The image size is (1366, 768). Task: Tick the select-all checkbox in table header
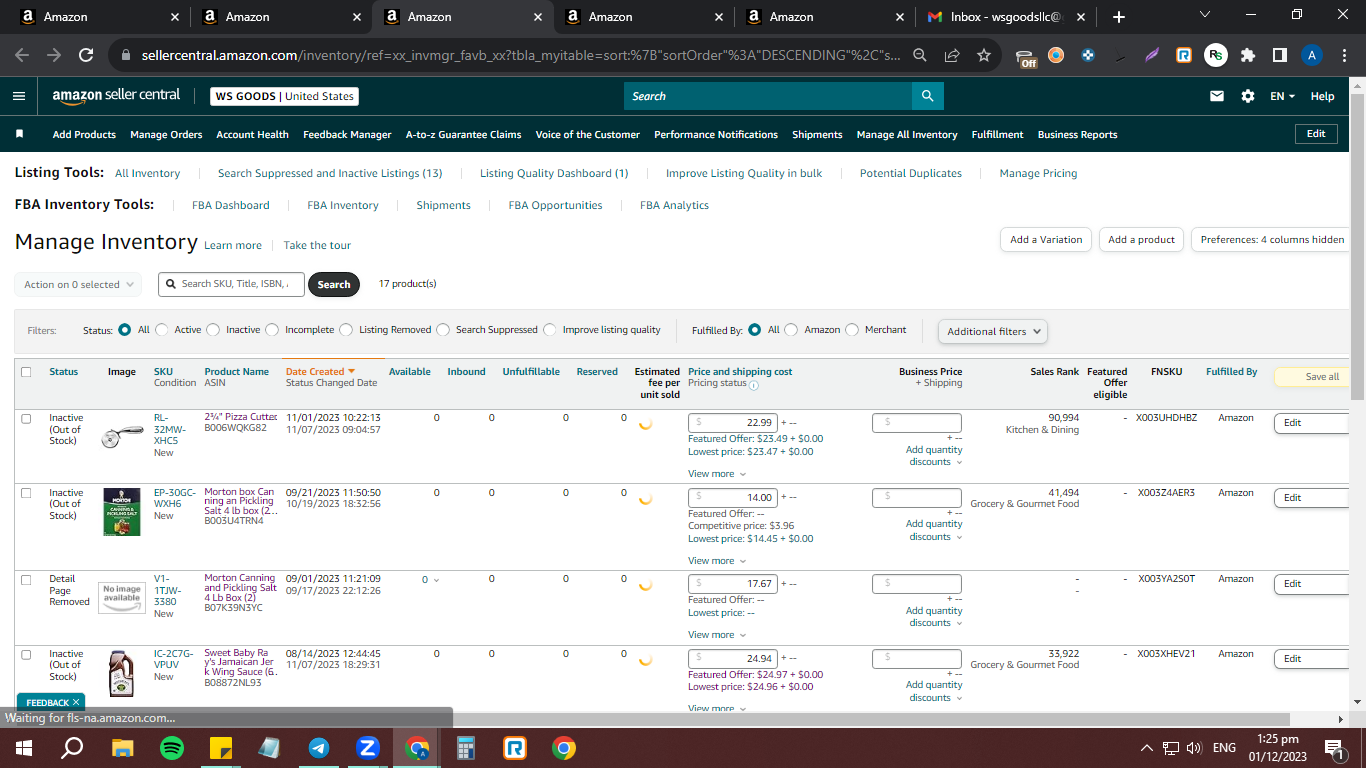click(26, 372)
